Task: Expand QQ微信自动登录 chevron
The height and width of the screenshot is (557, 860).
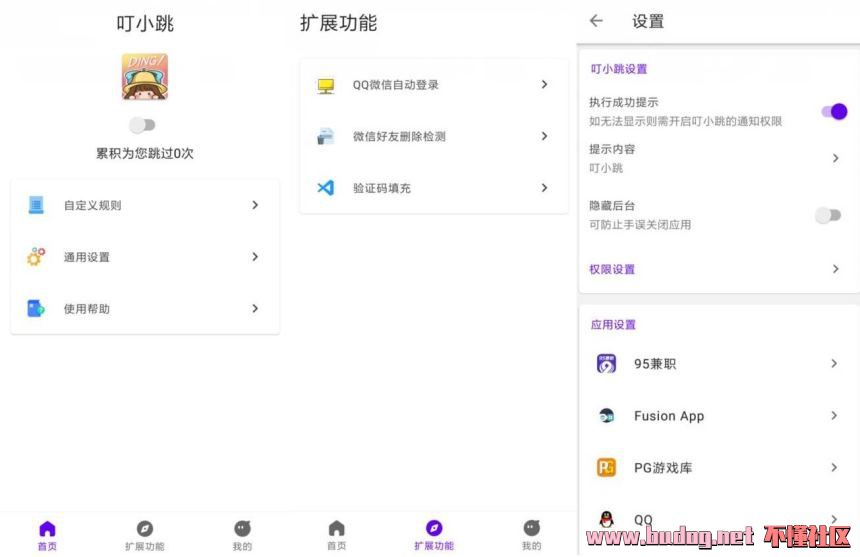Action: point(544,84)
